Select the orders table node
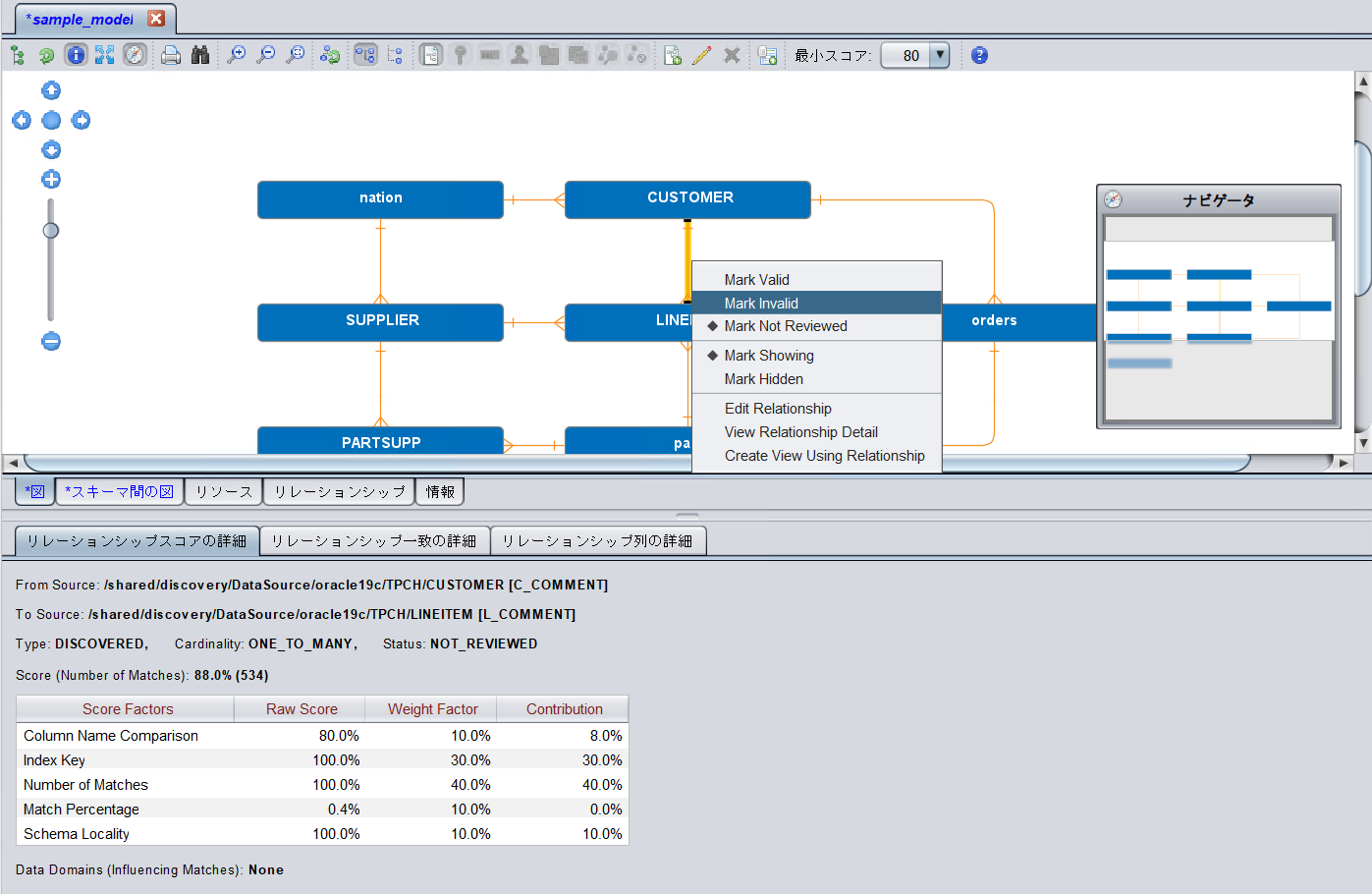The image size is (1372, 894). pos(1018,321)
